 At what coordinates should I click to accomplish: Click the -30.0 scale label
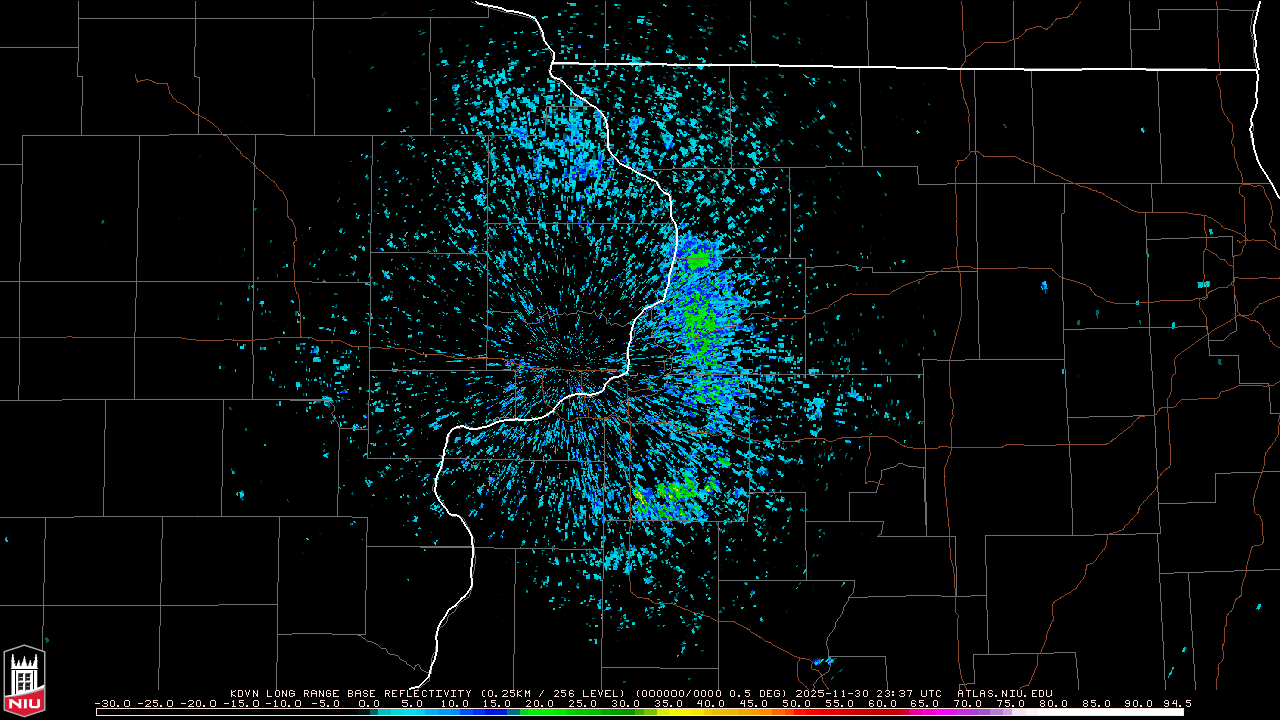coord(115,703)
